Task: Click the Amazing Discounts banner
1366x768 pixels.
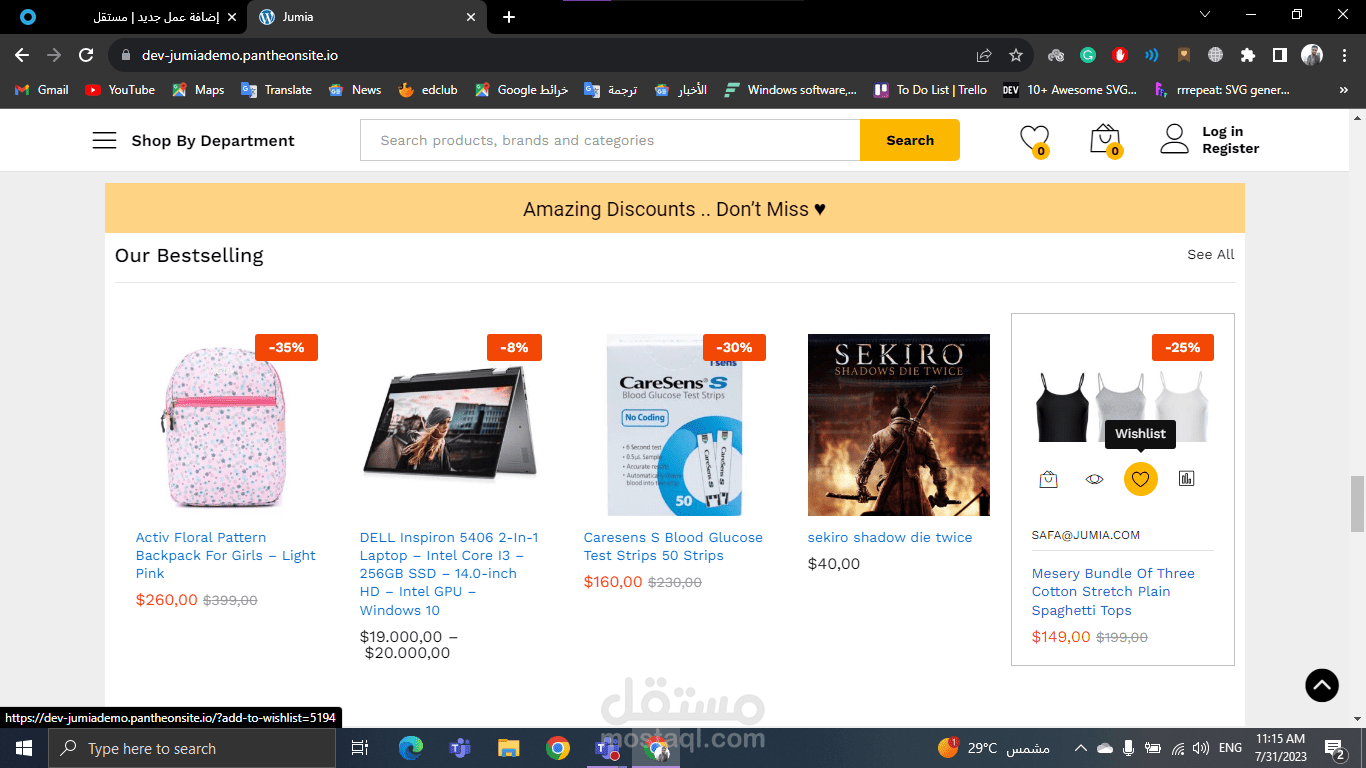Action: pyautogui.click(x=675, y=208)
